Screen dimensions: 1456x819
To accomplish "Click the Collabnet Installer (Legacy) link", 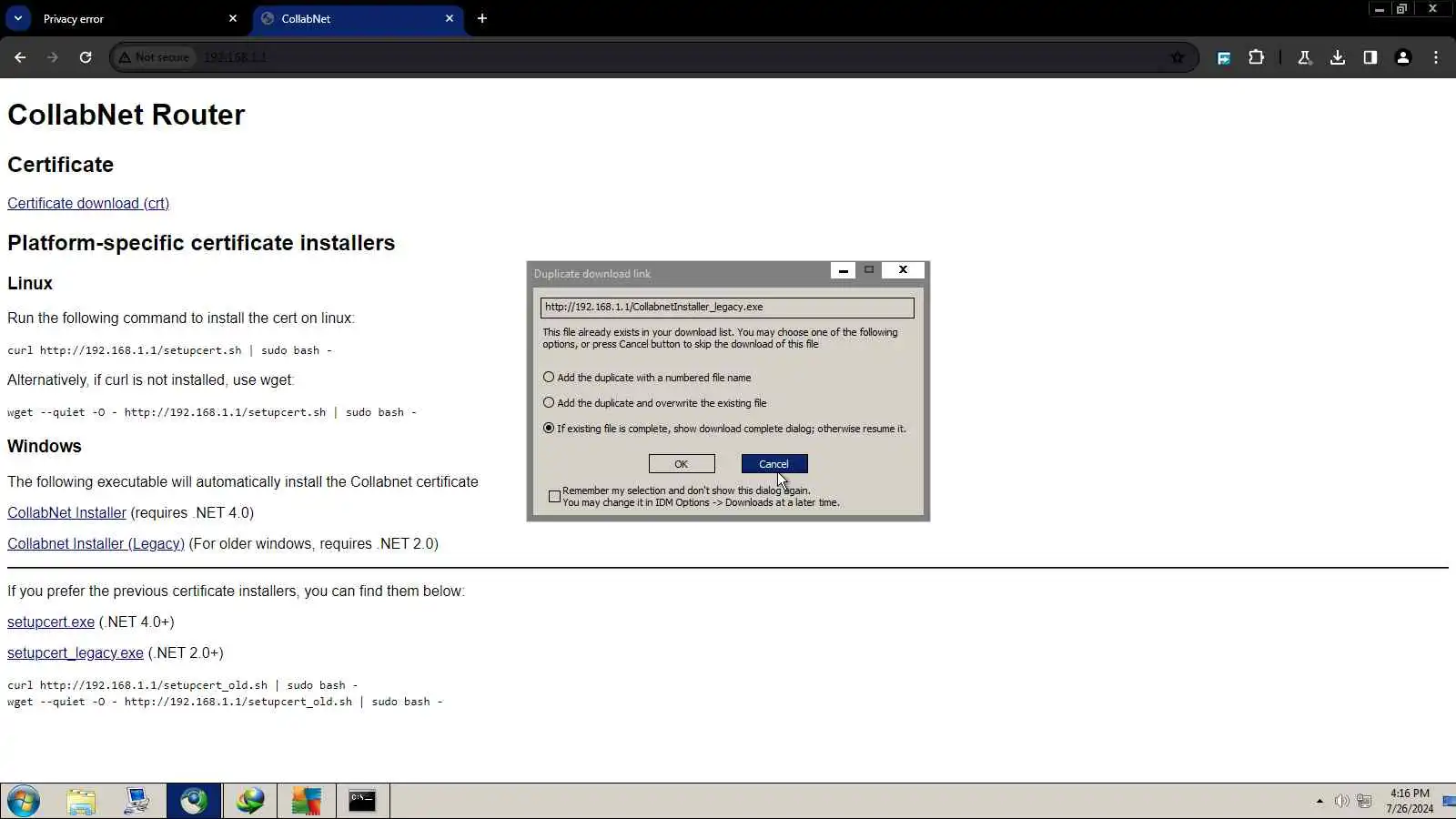I will click(x=96, y=544).
